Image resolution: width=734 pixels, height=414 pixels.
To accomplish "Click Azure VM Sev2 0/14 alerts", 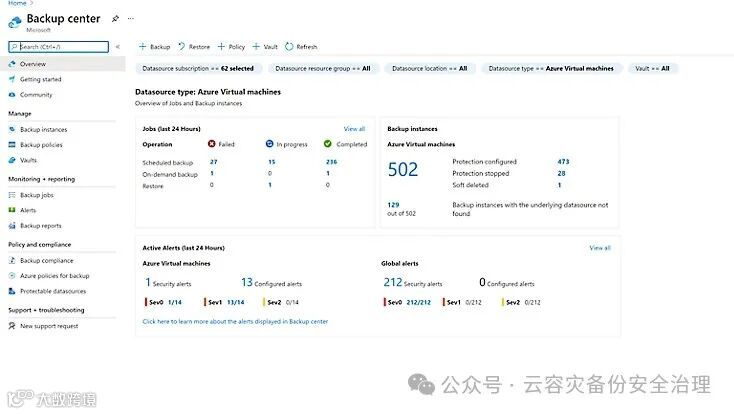I will (281, 303).
